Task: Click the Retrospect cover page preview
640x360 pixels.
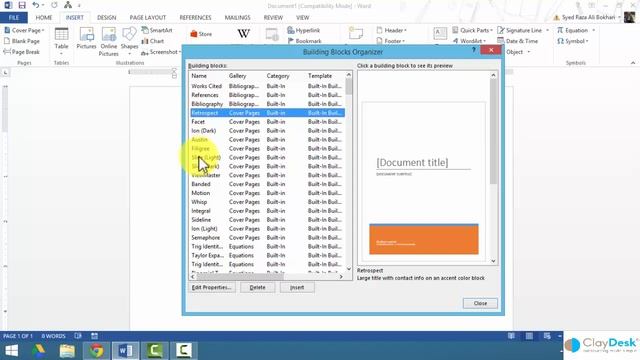Action: click(424, 182)
